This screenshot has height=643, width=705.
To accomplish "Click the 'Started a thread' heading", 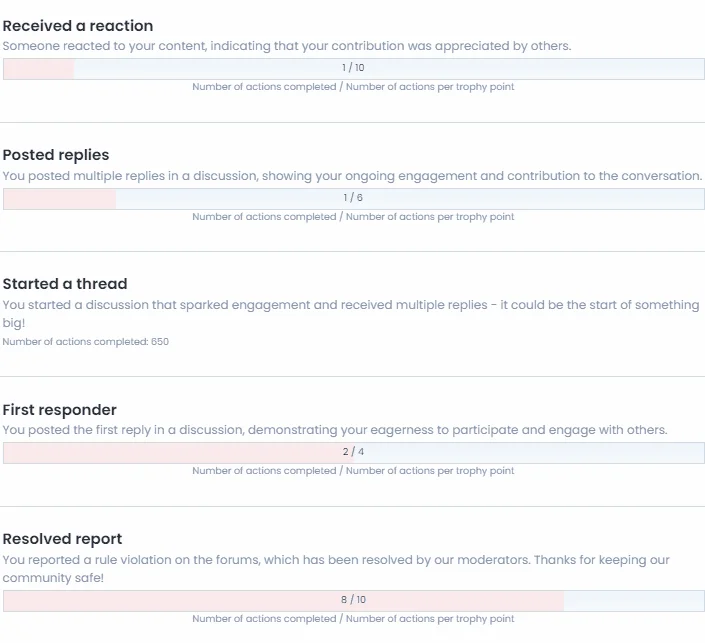I will pyautogui.click(x=65, y=284).
